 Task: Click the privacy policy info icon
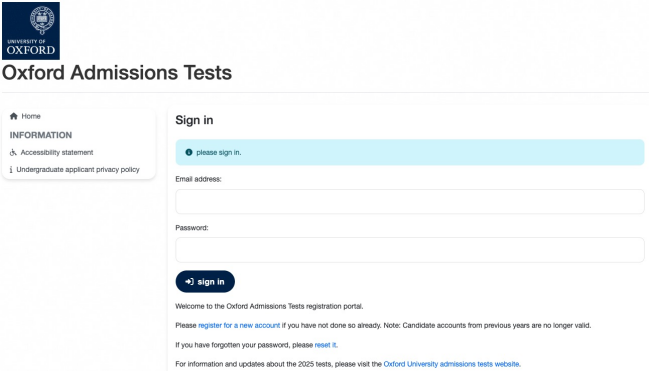tap(11, 170)
